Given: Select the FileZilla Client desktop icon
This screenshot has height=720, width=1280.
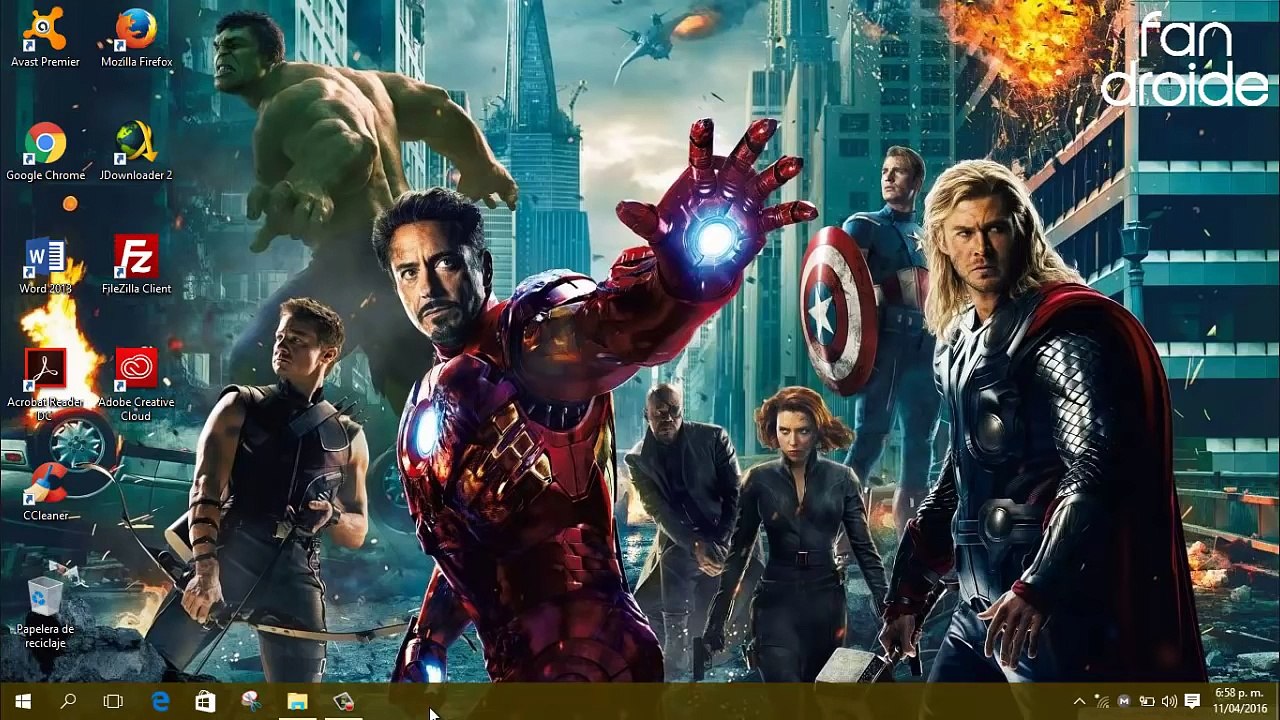Looking at the screenshot, I should (136, 265).
